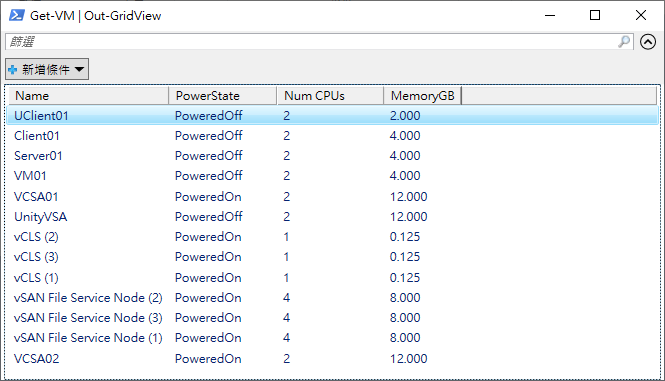The image size is (665, 381).
Task: Click the 8.000 memory of vSAN Node (1)
Action: (x=405, y=338)
